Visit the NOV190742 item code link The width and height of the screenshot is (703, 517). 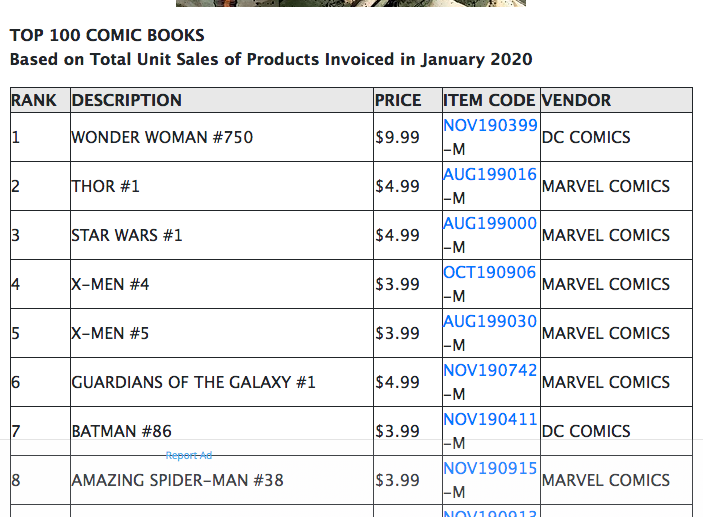tap(490, 371)
